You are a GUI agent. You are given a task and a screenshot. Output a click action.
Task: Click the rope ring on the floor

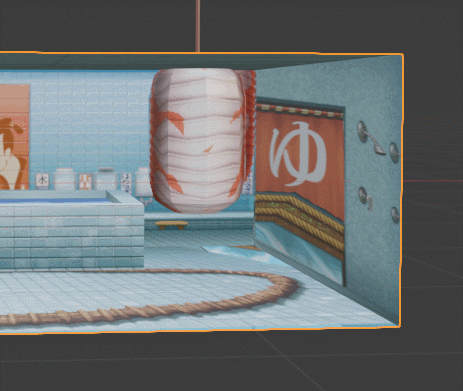coord(149,297)
